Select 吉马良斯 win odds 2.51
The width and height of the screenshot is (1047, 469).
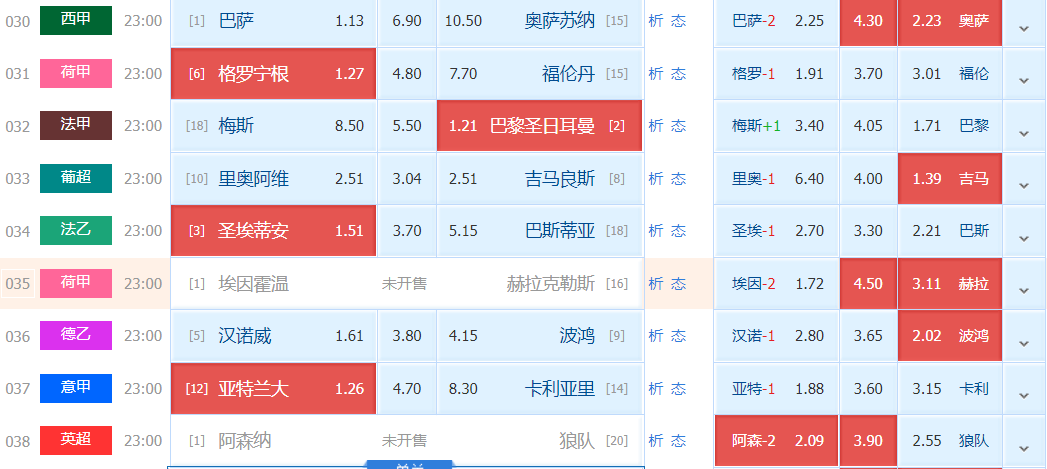[x=540, y=178]
